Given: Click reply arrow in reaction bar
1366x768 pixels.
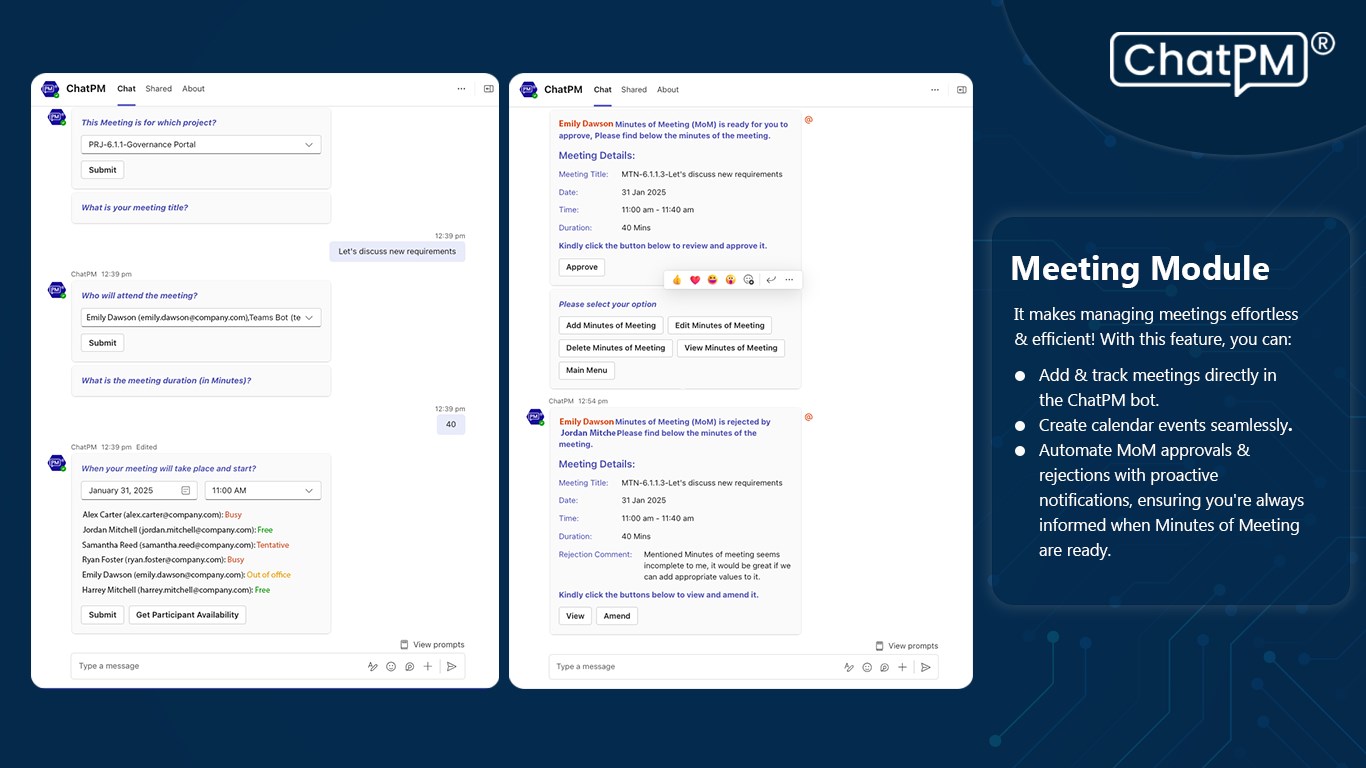Looking at the screenshot, I should (771, 280).
